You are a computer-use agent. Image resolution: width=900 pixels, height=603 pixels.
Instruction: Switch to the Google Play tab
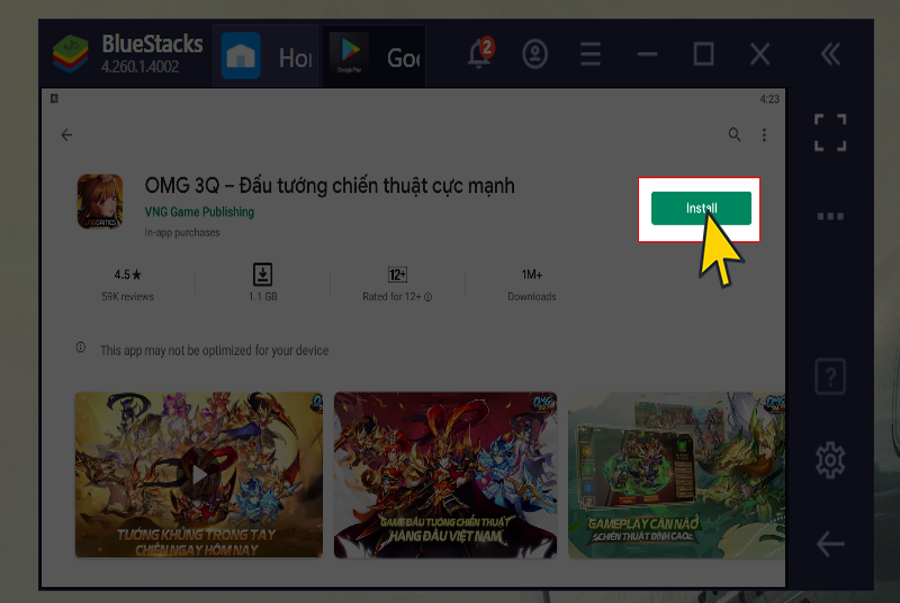(x=374, y=56)
